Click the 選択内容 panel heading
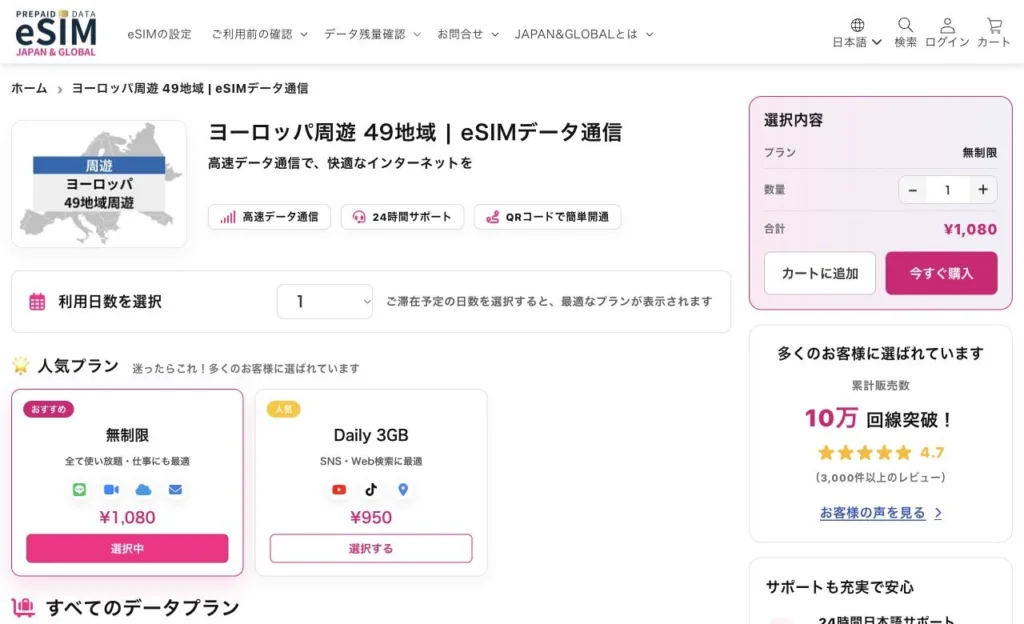Screen dimensions: 1024x624 [x=793, y=120]
